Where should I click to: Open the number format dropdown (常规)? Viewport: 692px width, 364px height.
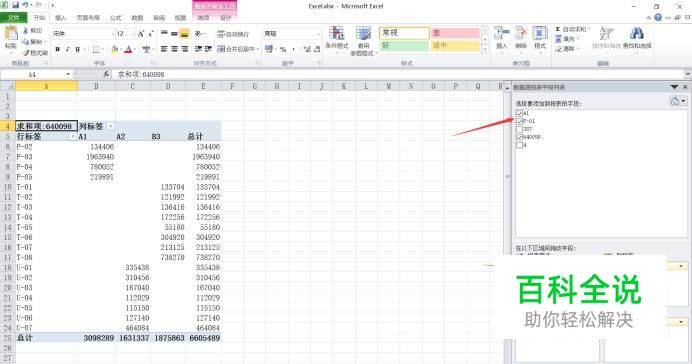318,34
